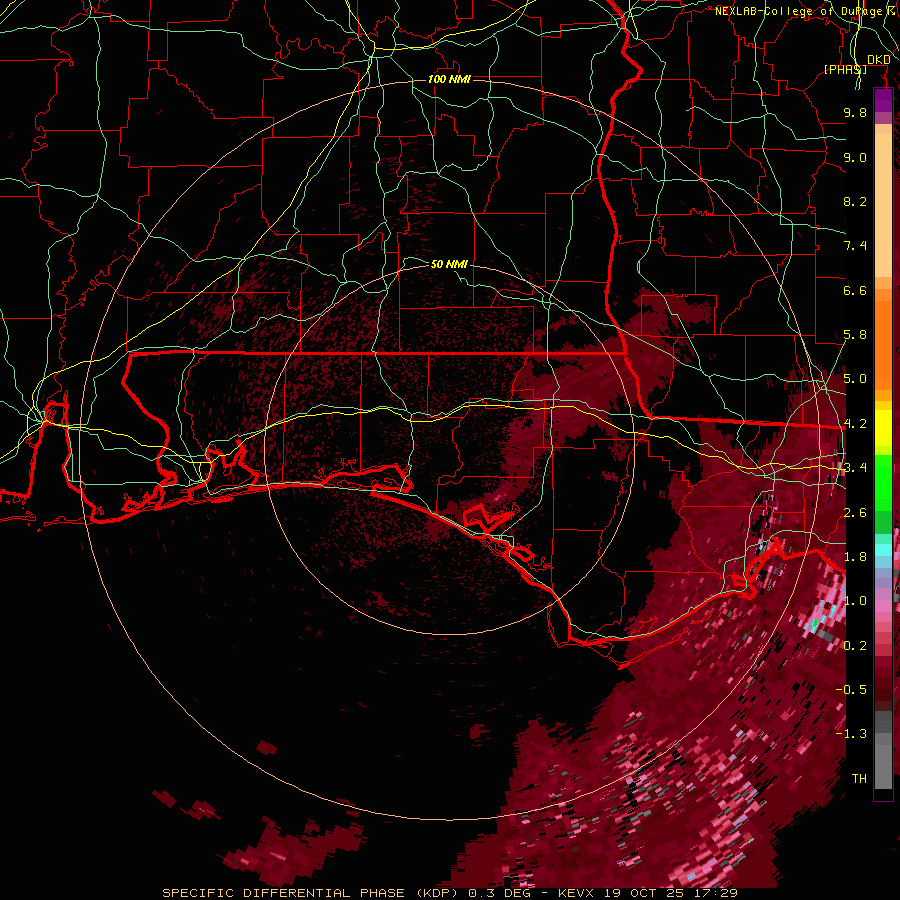Click the 50 NMI range ring label

click(x=449, y=264)
